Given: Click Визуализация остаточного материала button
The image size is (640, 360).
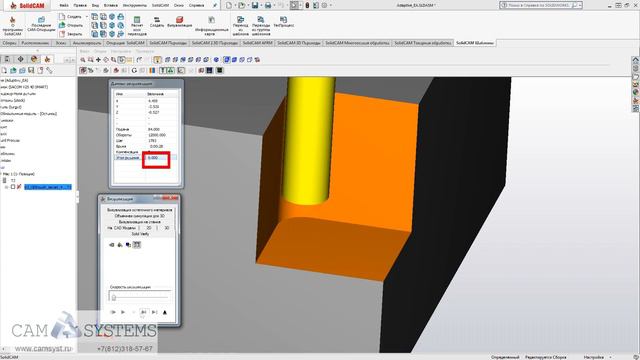Looking at the screenshot, I should click(140, 210).
